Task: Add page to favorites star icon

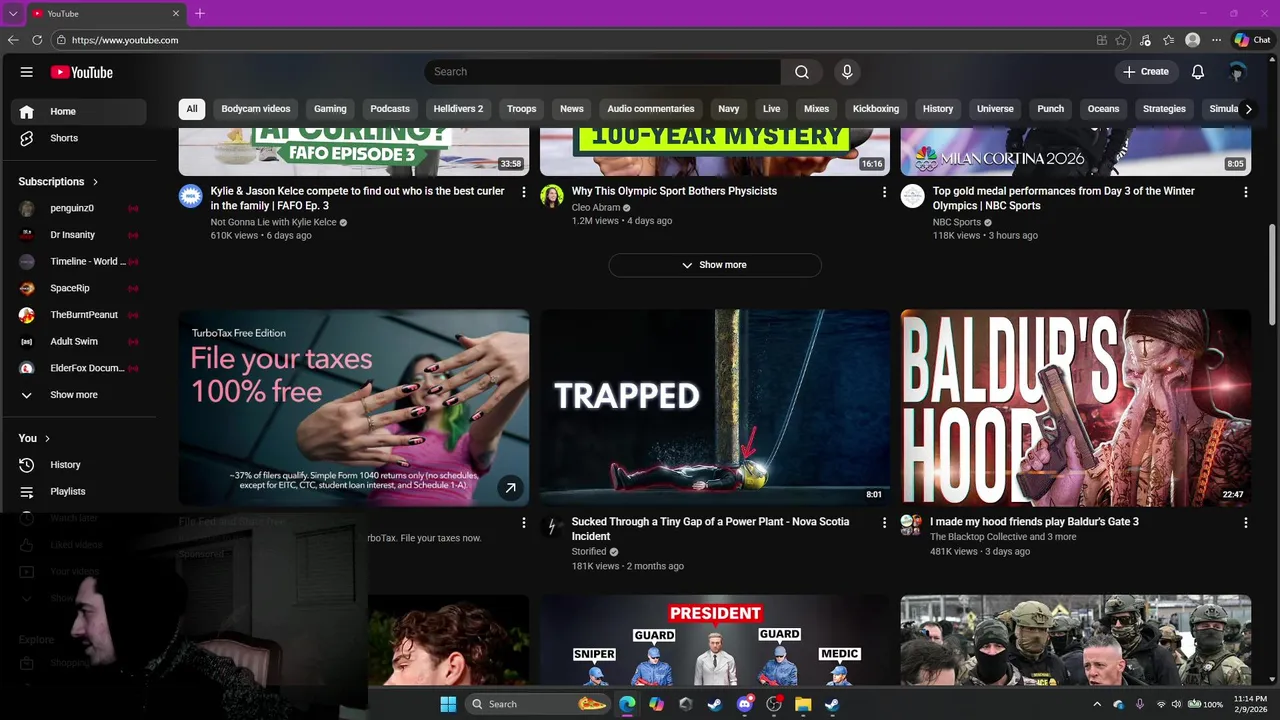Action: (1121, 40)
